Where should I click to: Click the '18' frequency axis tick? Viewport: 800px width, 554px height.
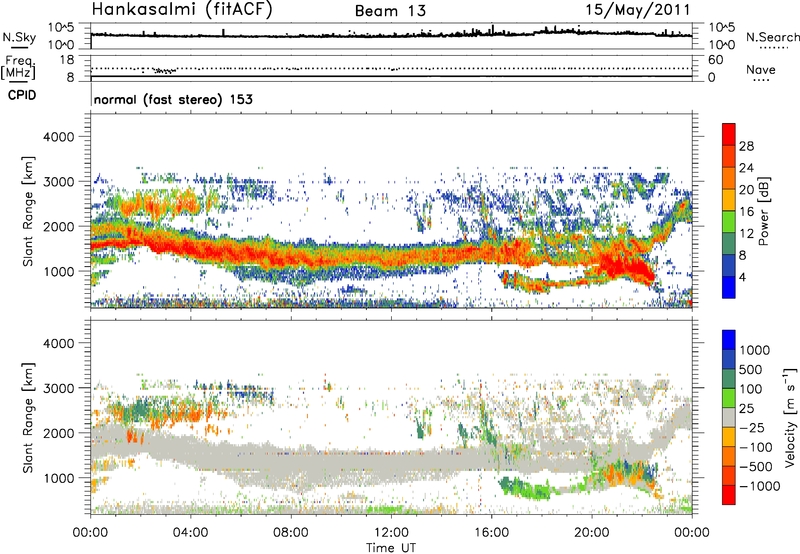67,60
